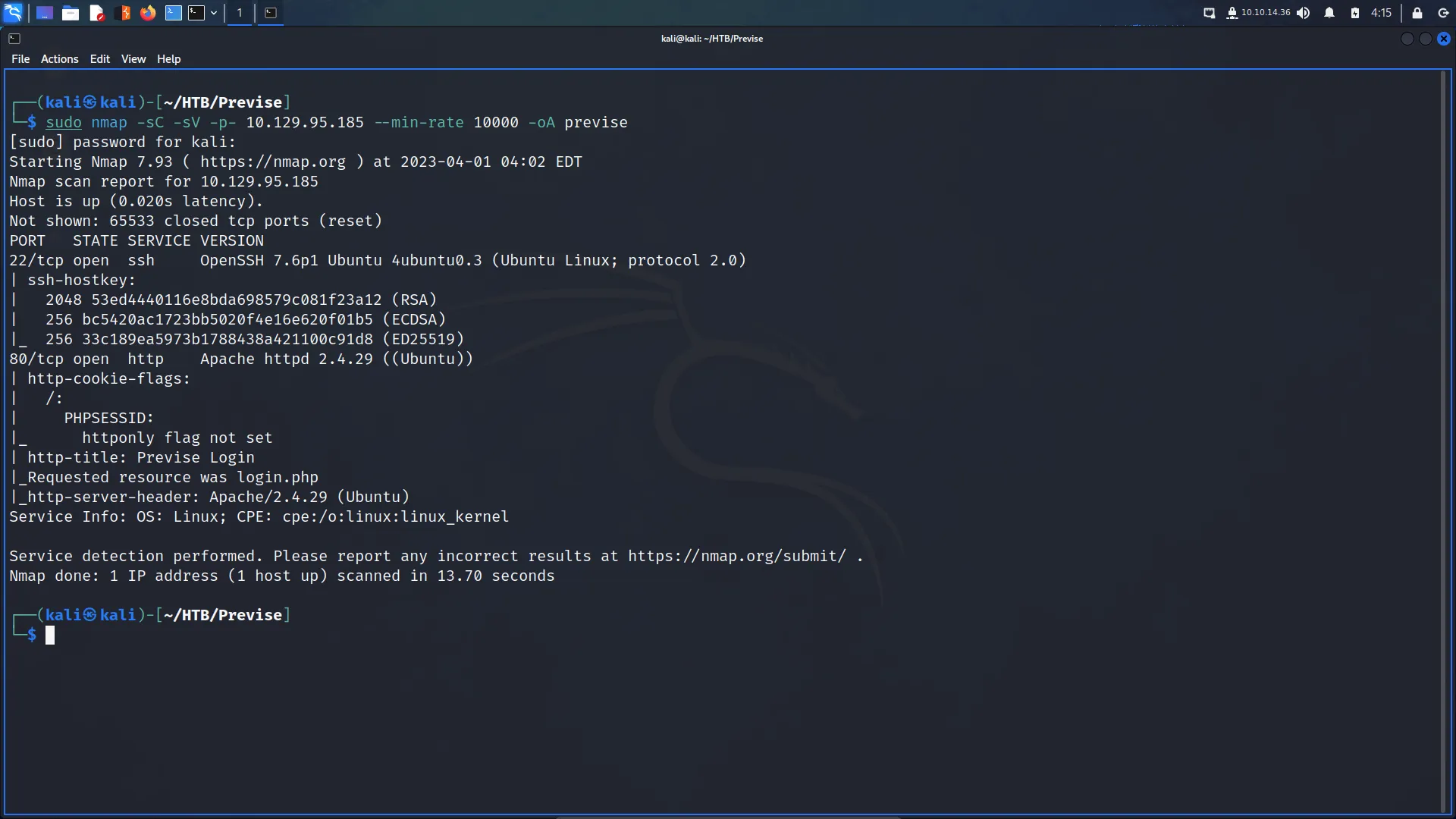
Task: Launch Burp Suite from the panel
Action: click(x=122, y=13)
